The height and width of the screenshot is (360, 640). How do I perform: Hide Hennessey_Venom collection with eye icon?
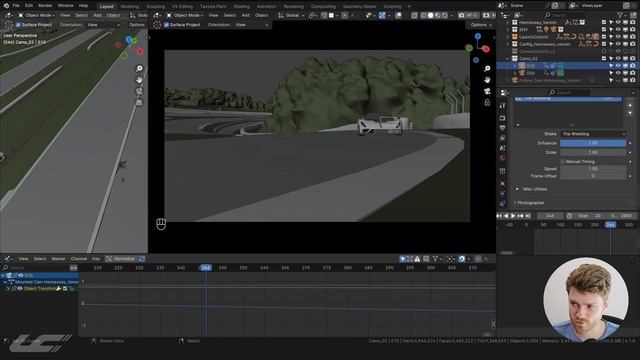pyautogui.click(x=618, y=22)
